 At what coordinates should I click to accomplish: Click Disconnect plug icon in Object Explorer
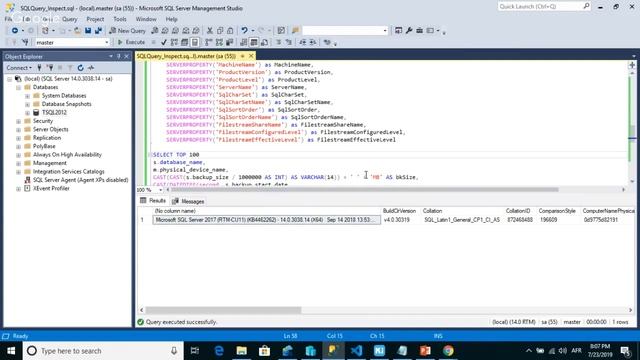pyautogui.click(x=50, y=68)
